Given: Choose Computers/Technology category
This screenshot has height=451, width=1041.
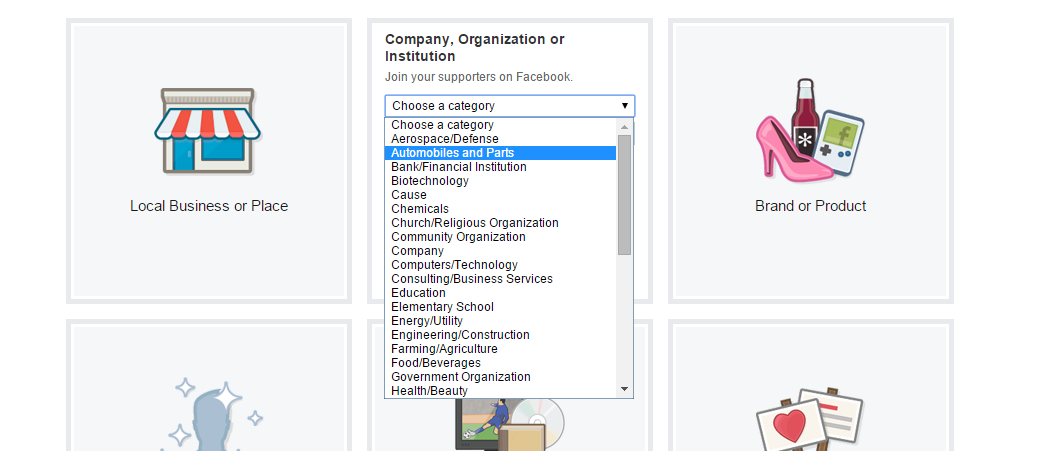Looking at the screenshot, I should [455, 265].
